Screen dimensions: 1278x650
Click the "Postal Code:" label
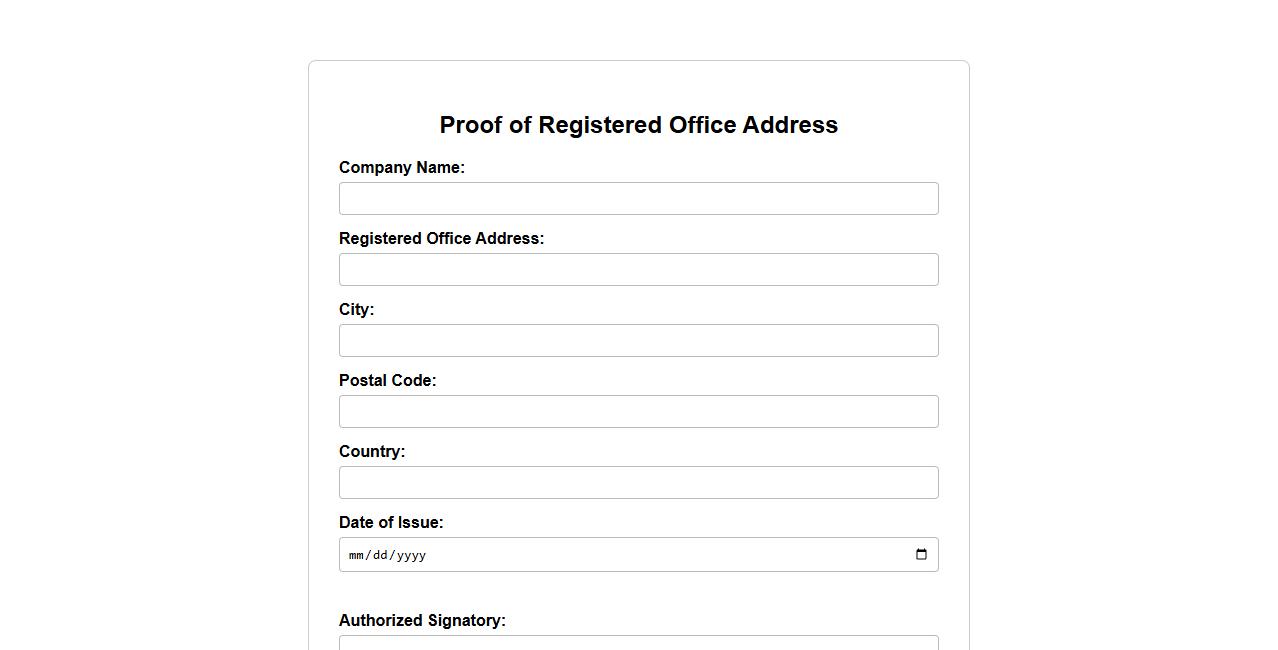[387, 381]
